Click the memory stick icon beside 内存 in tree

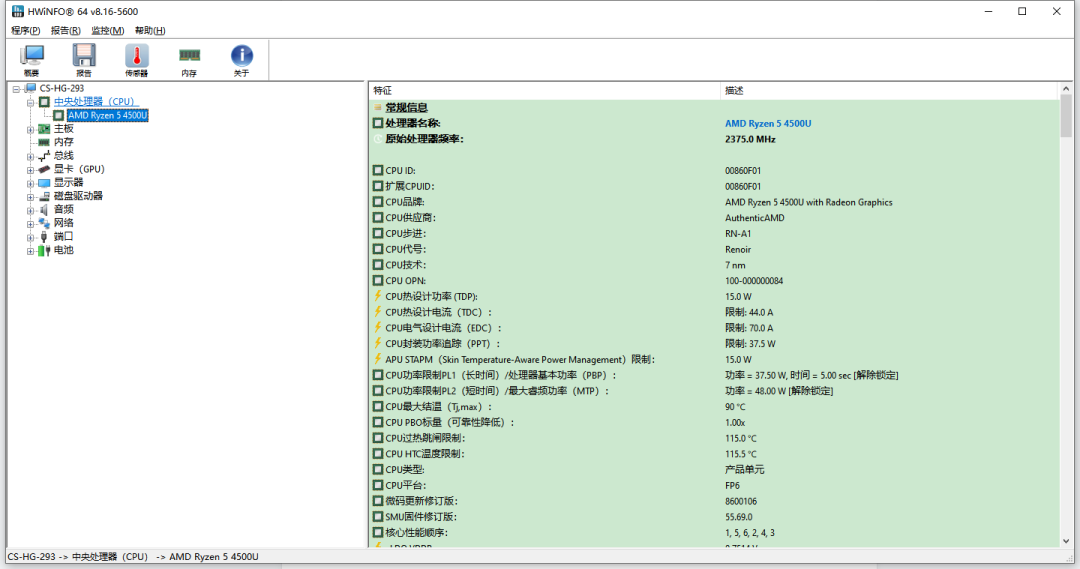44,143
